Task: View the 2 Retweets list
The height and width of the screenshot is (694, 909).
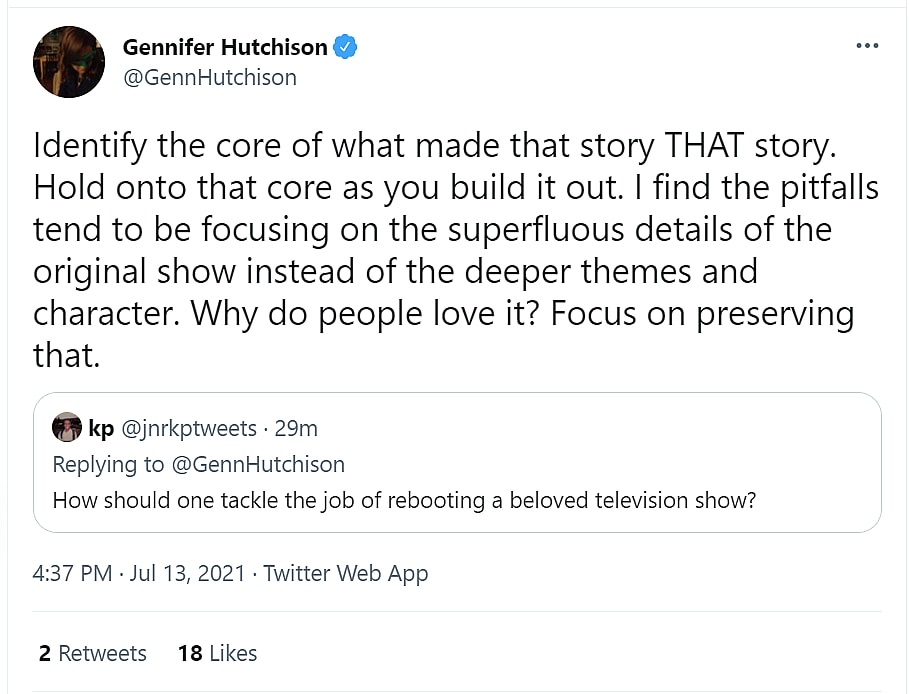Action: 93,653
